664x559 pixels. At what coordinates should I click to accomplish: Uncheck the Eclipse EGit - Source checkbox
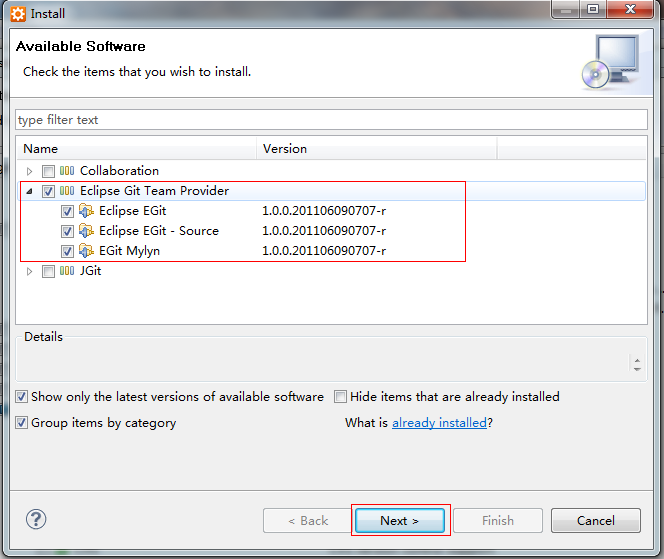pos(67,231)
